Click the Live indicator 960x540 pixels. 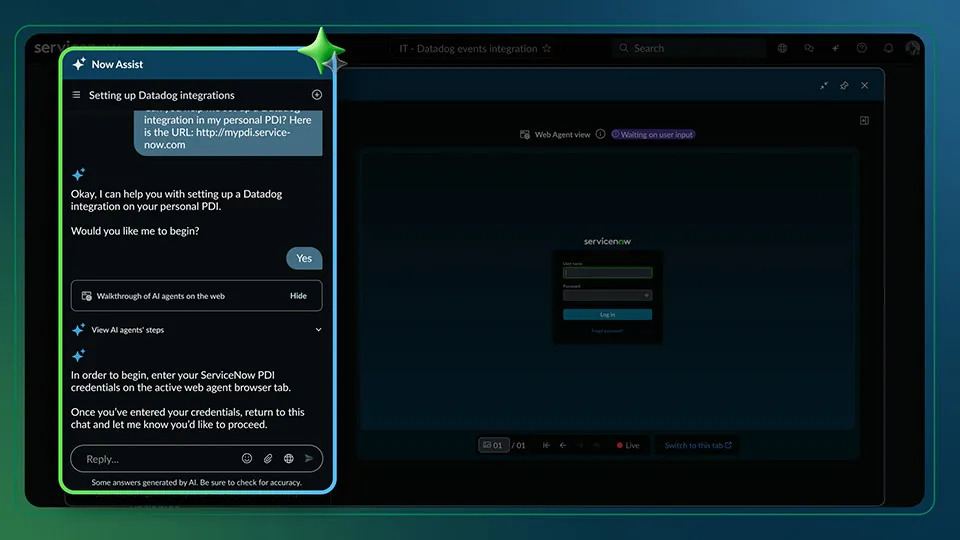pyautogui.click(x=628, y=445)
